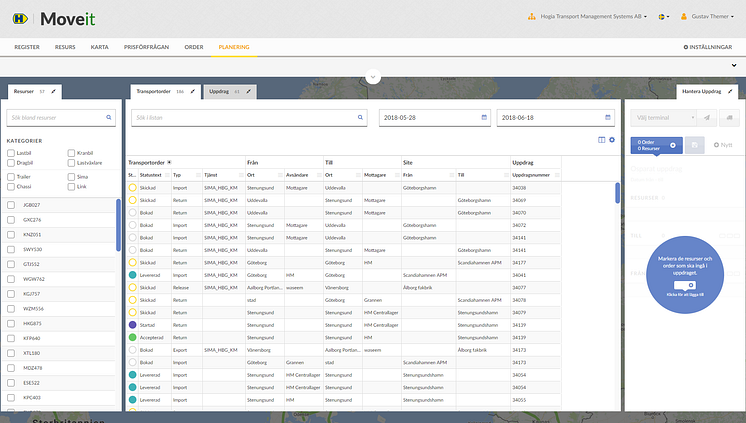Pin the Resurser panel with its pin icon

(x=53, y=91)
